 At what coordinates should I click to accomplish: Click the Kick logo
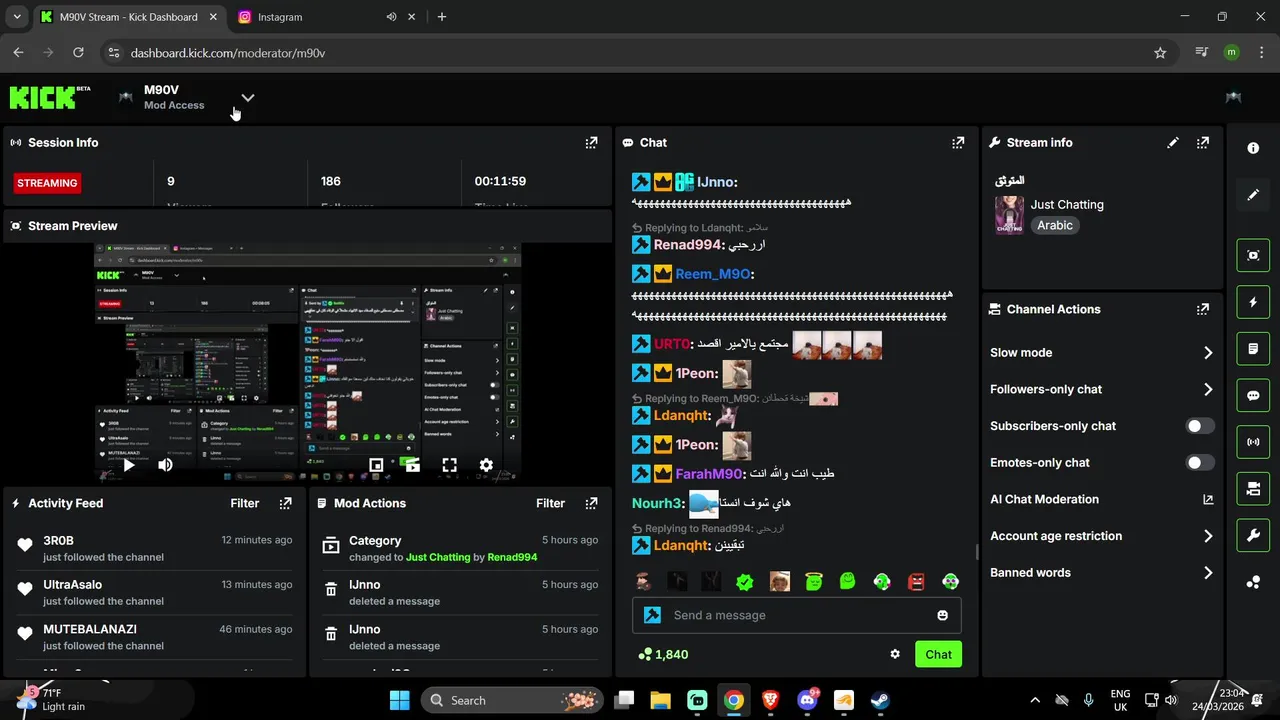50,97
